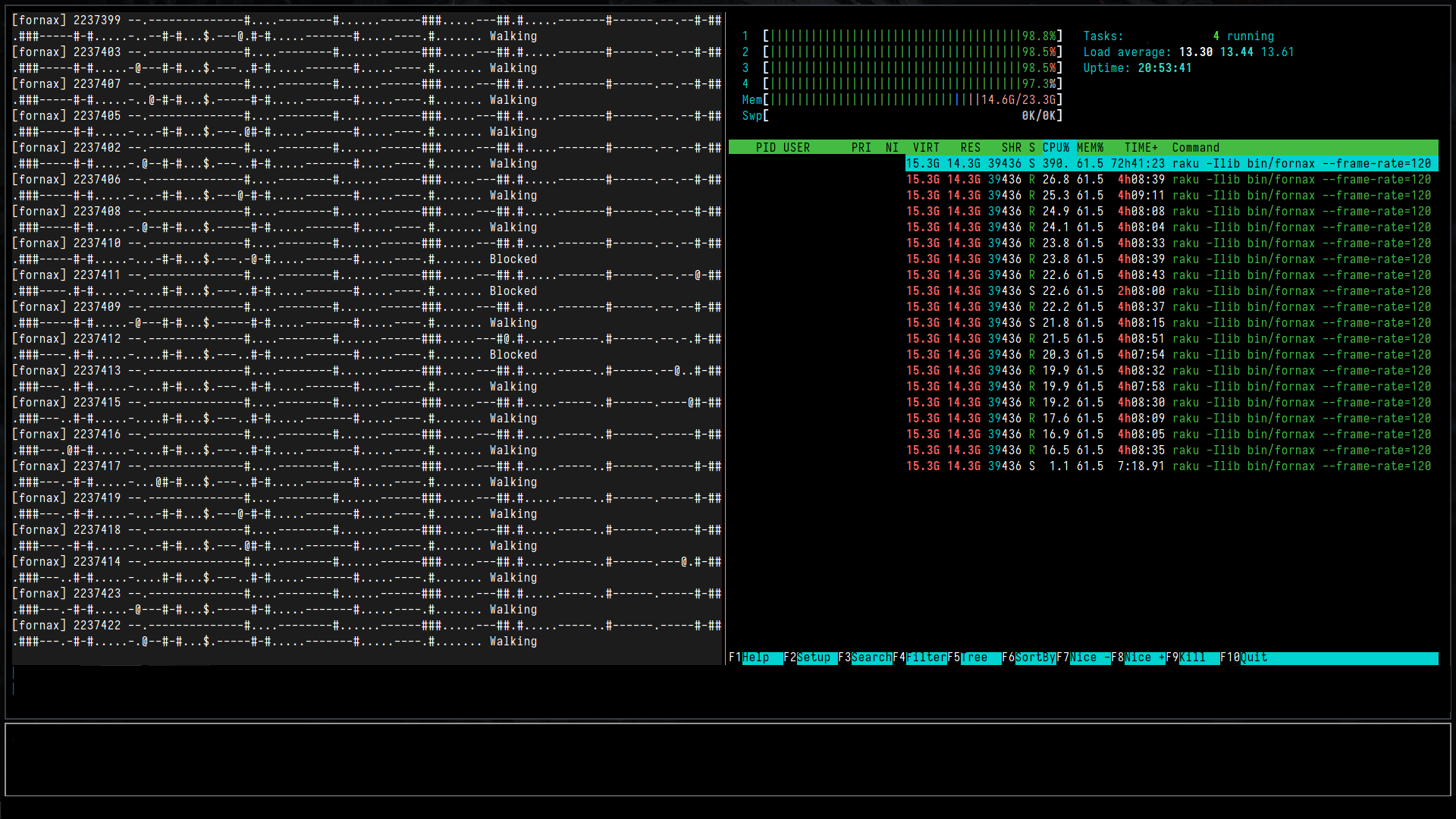Click the Swp meter showing 0K/0K
The width and height of the screenshot is (1456, 819).
(x=902, y=116)
